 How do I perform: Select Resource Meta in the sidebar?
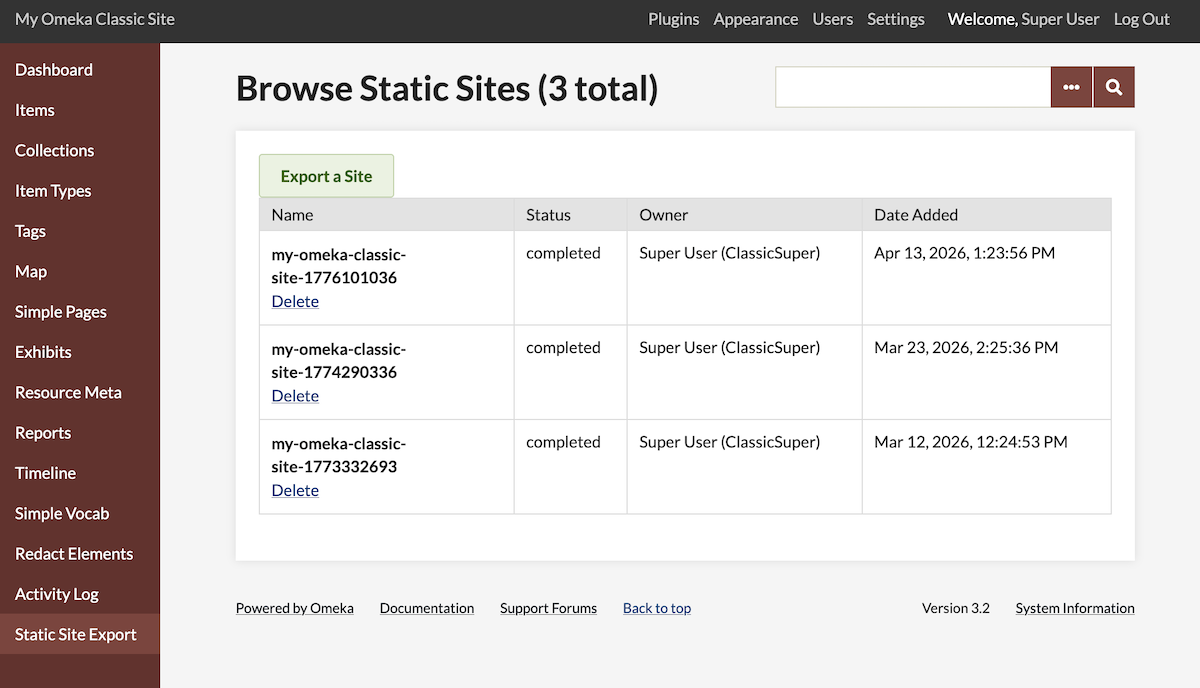[80, 392]
